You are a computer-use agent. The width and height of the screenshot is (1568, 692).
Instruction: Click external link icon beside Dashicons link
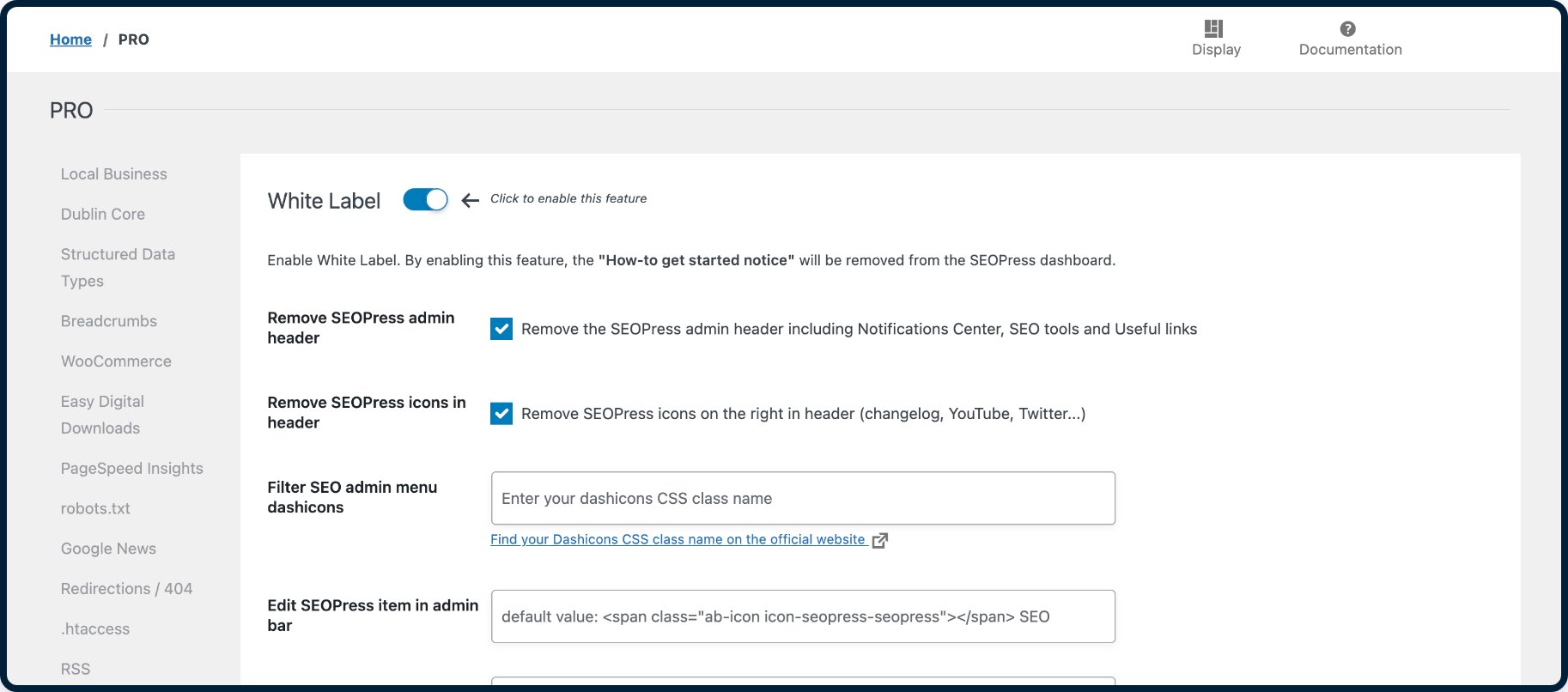(x=879, y=540)
